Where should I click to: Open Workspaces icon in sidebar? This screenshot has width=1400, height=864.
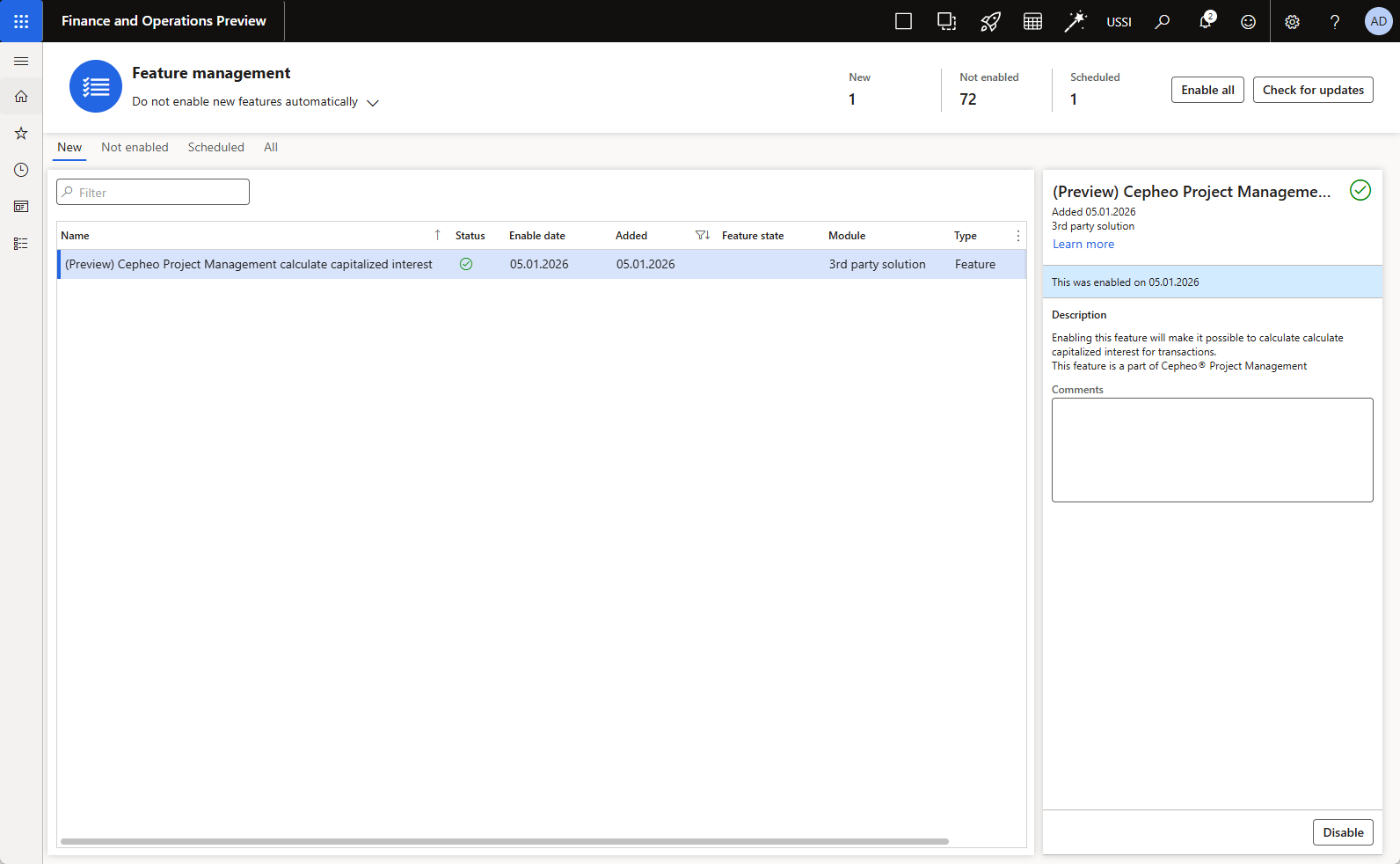[x=21, y=207]
